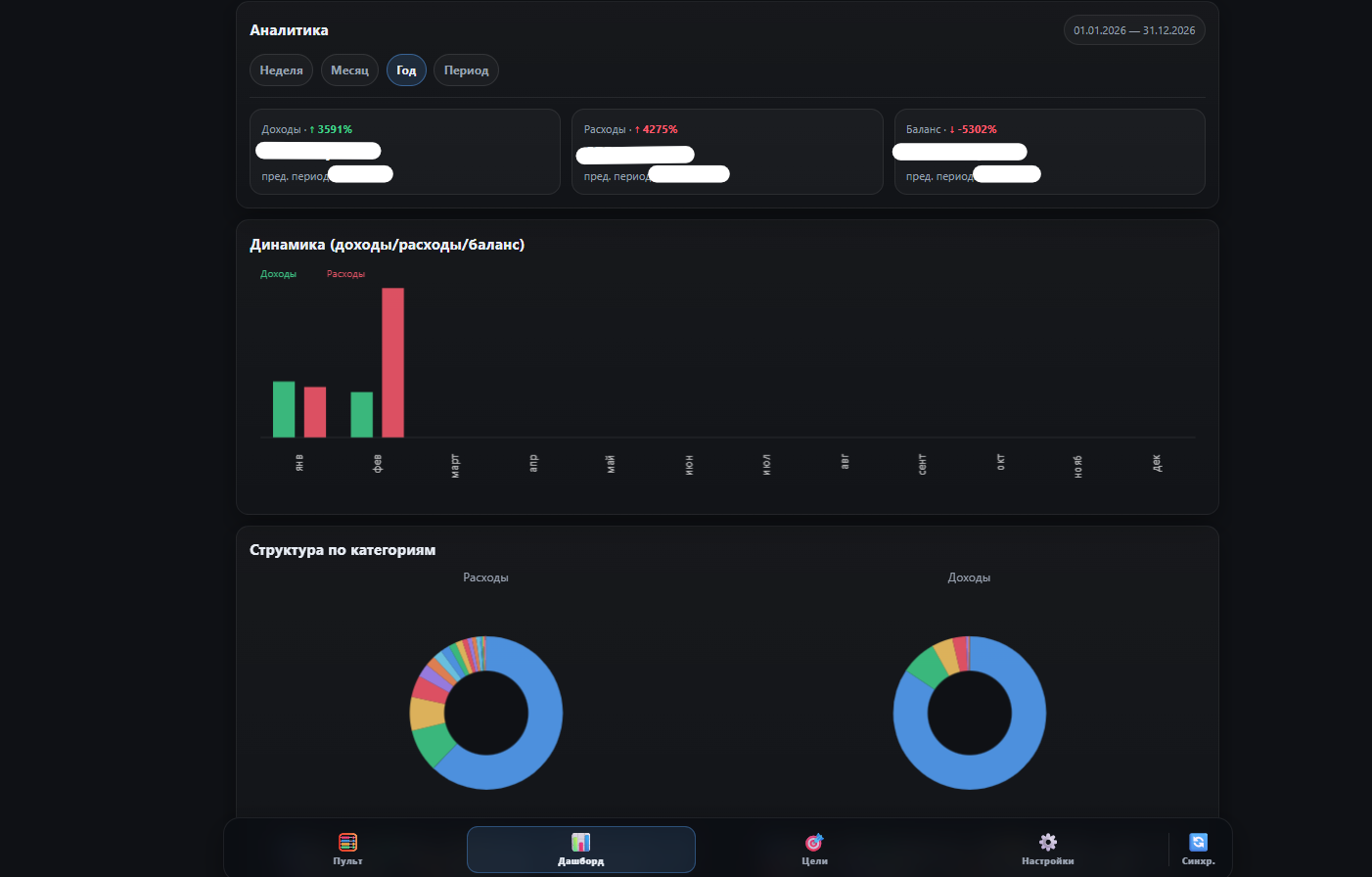Image resolution: width=1372 pixels, height=877 pixels.
Task: Open the Баланс summary card
Action: tap(1049, 152)
